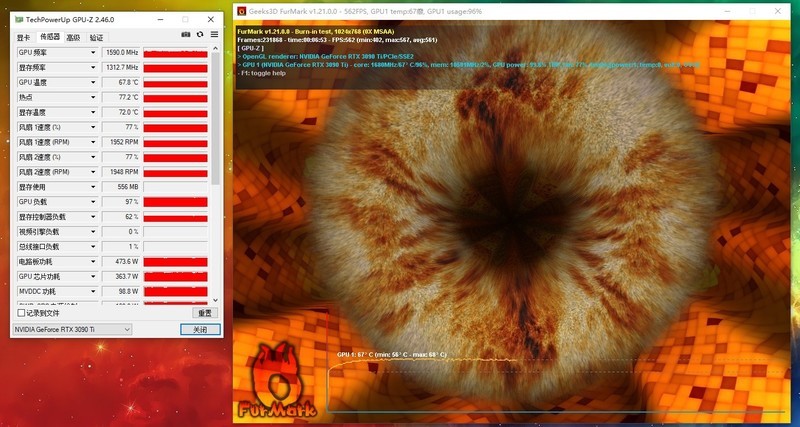The image size is (800, 427).
Task: Click the 1952 RPM fan value
Action: [121, 142]
